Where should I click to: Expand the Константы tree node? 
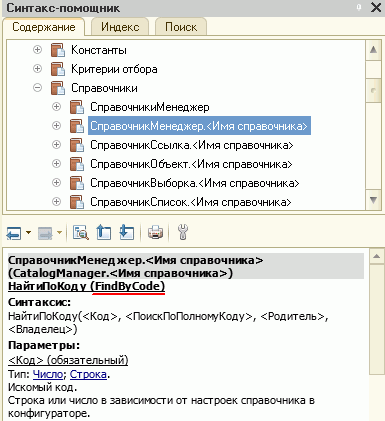click(x=37, y=50)
